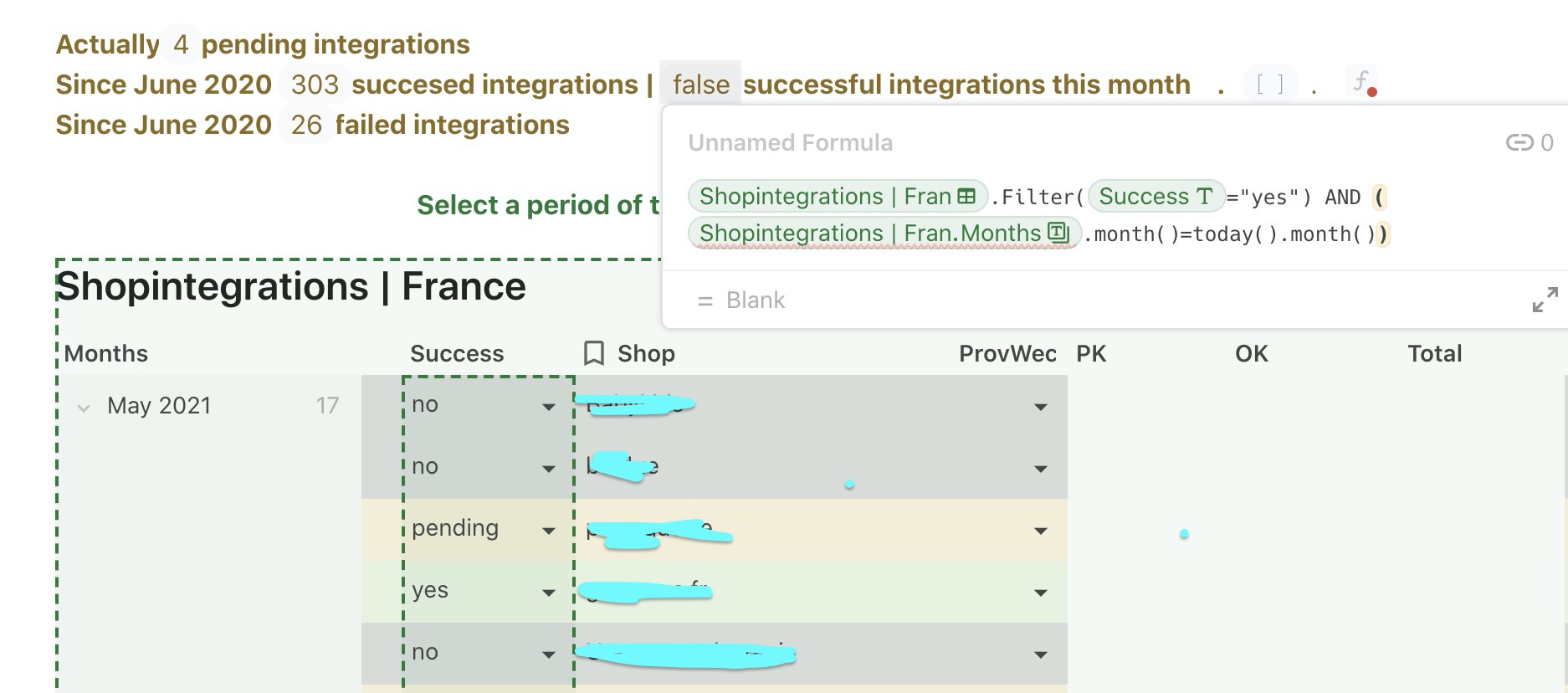Click the table icon in Shopintegrations chip
This screenshot has height=693, width=1568.
click(x=966, y=197)
